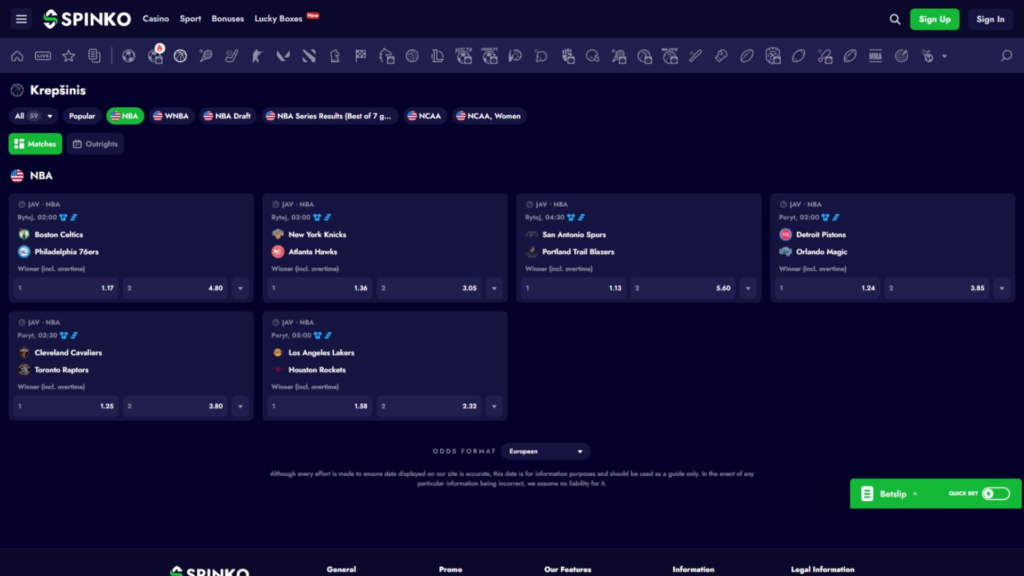Select the baseball bat sport icon
1024x576 pixels.
[x=696, y=56]
